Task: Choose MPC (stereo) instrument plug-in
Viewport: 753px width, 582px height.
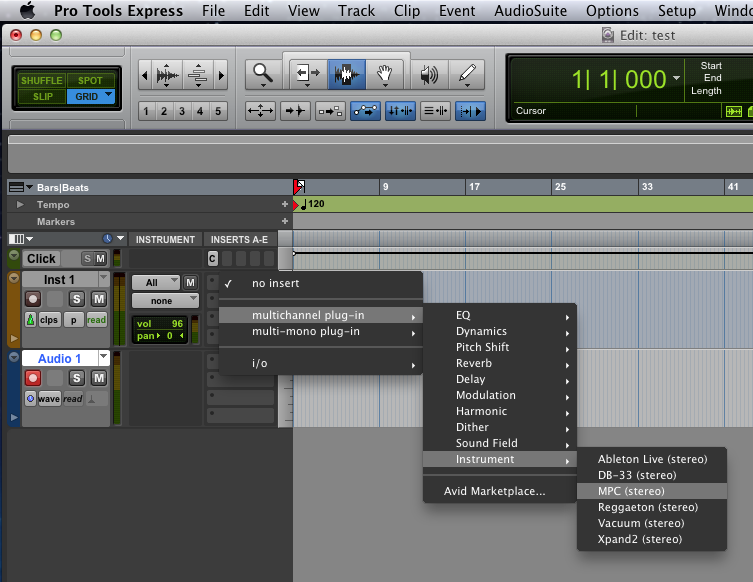Action: 631,491
